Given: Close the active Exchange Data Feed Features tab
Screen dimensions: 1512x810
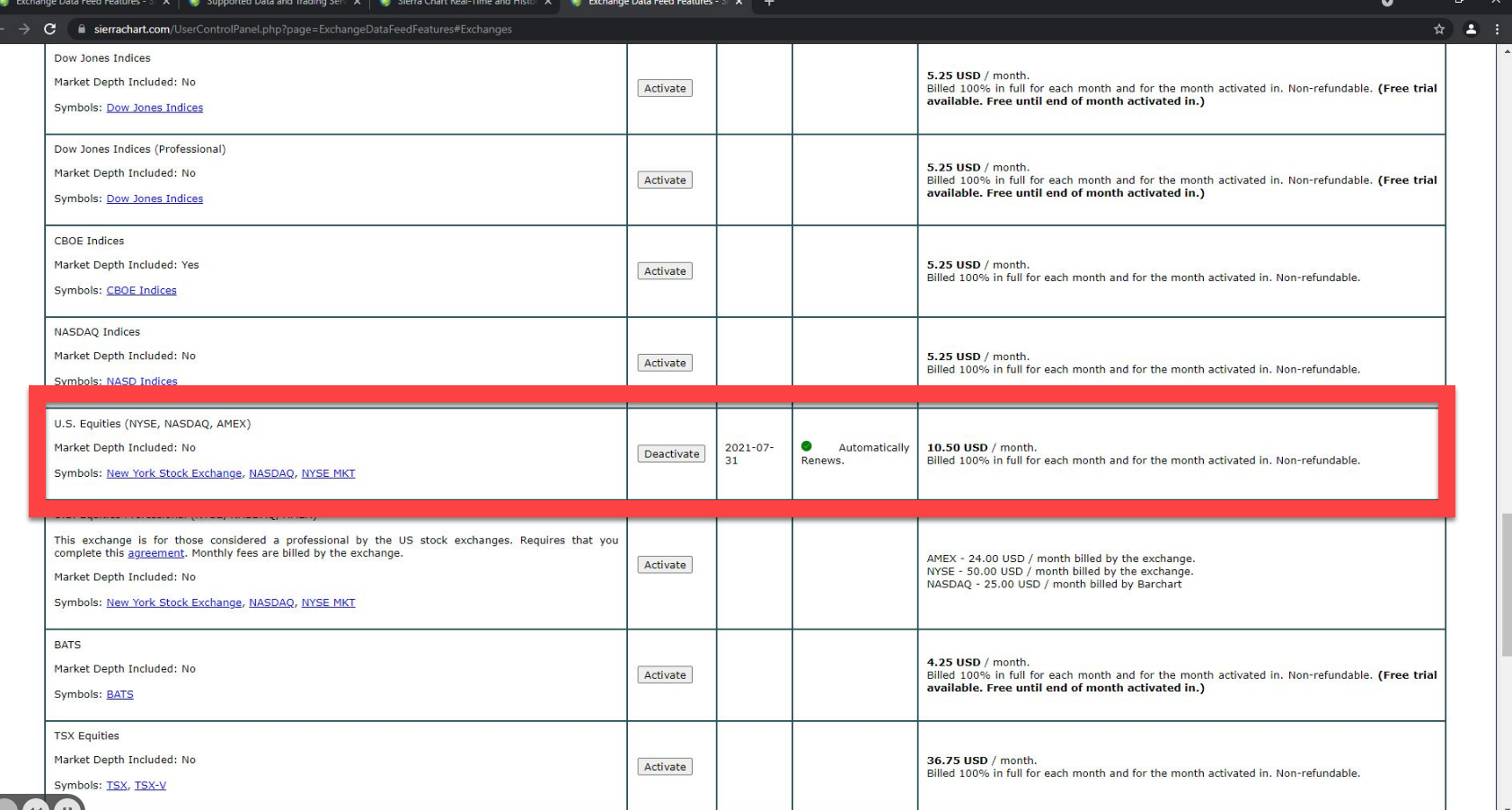Looking at the screenshot, I should tap(738, 3).
